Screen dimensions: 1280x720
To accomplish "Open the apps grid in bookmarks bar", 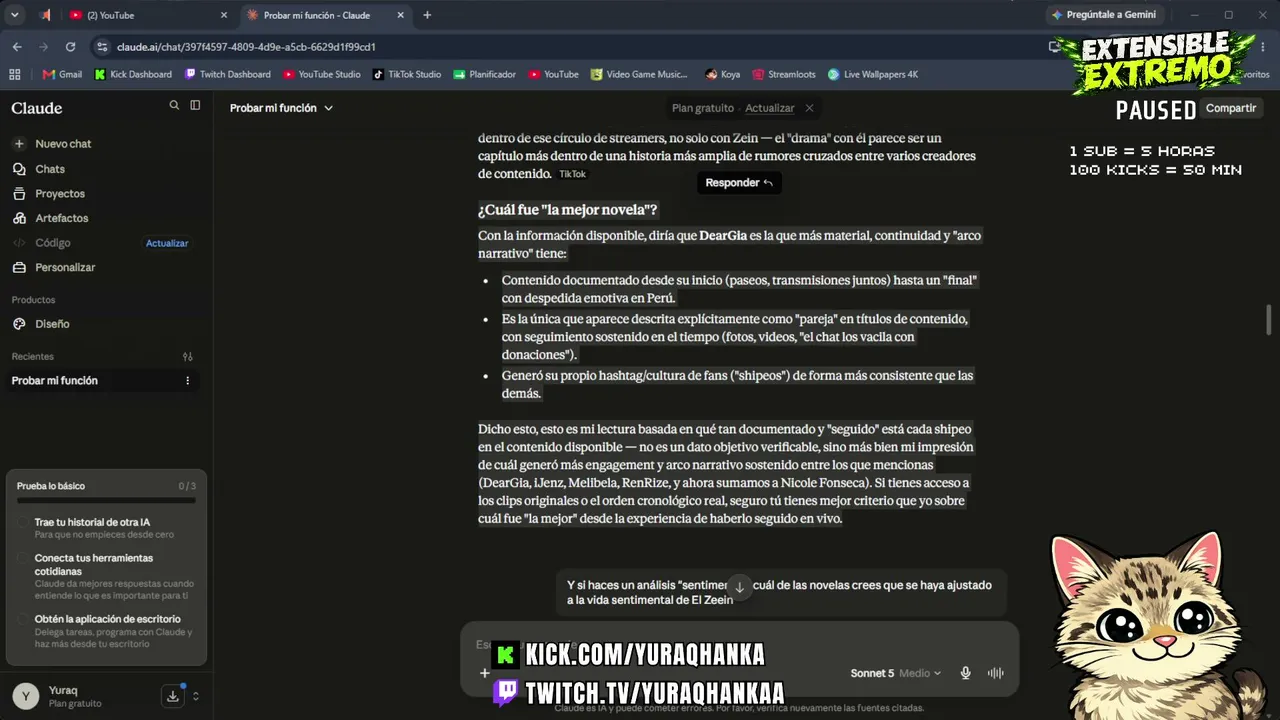I will click(x=14, y=74).
